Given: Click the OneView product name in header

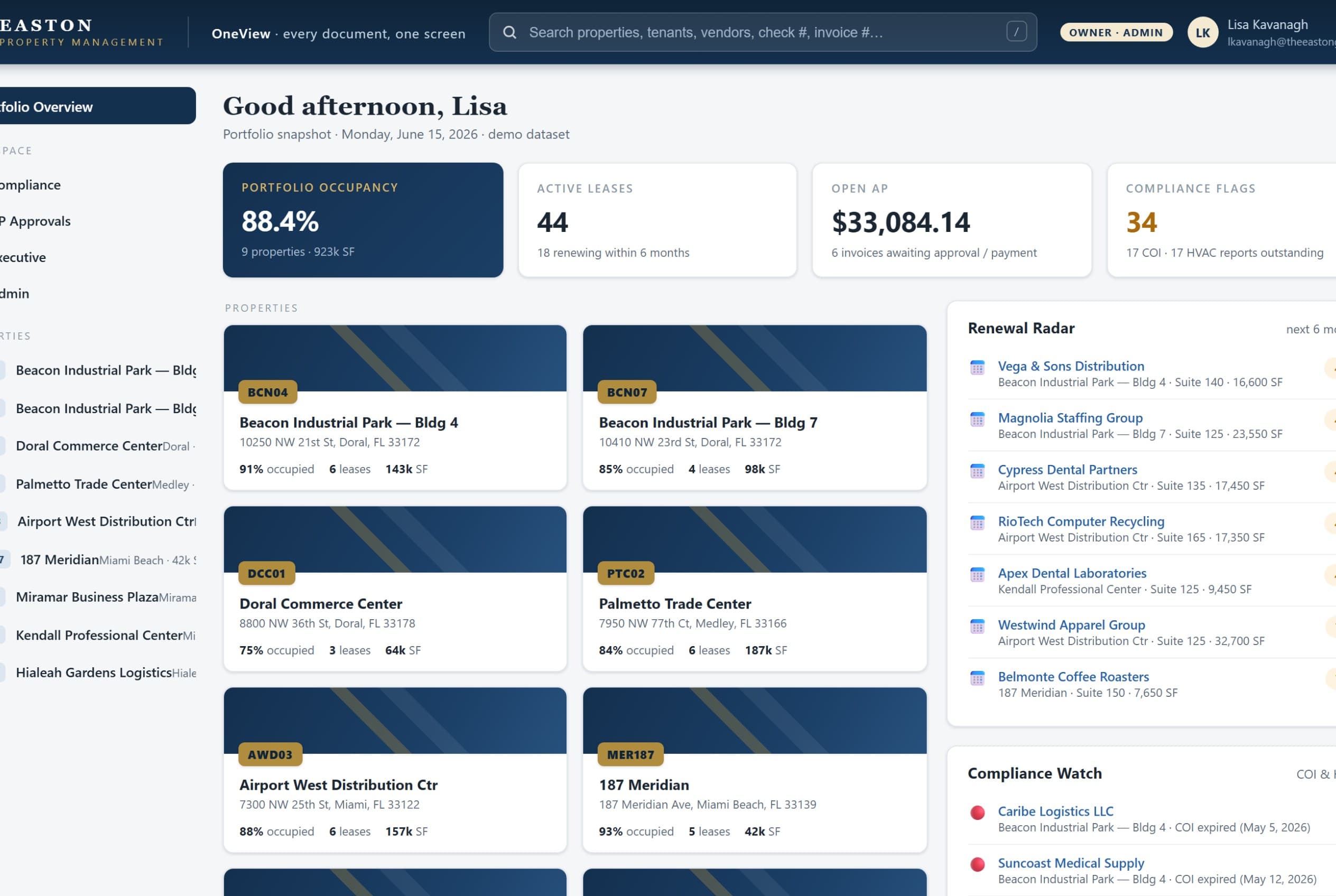Looking at the screenshot, I should click(240, 33).
